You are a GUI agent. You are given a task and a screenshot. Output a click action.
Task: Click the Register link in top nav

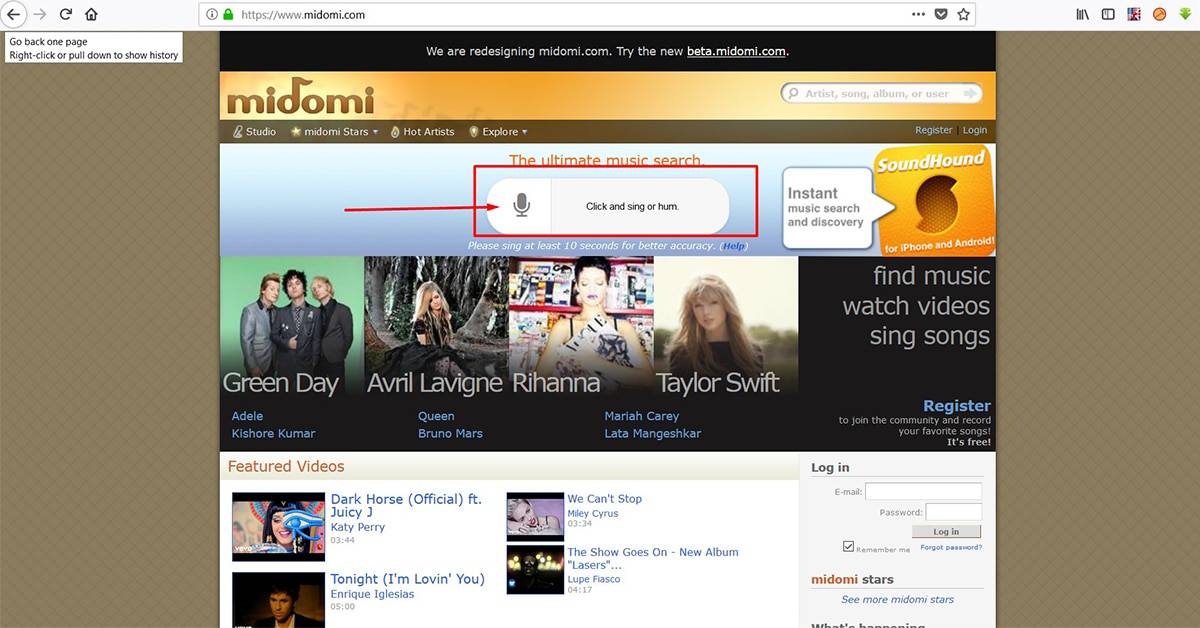tap(934, 130)
